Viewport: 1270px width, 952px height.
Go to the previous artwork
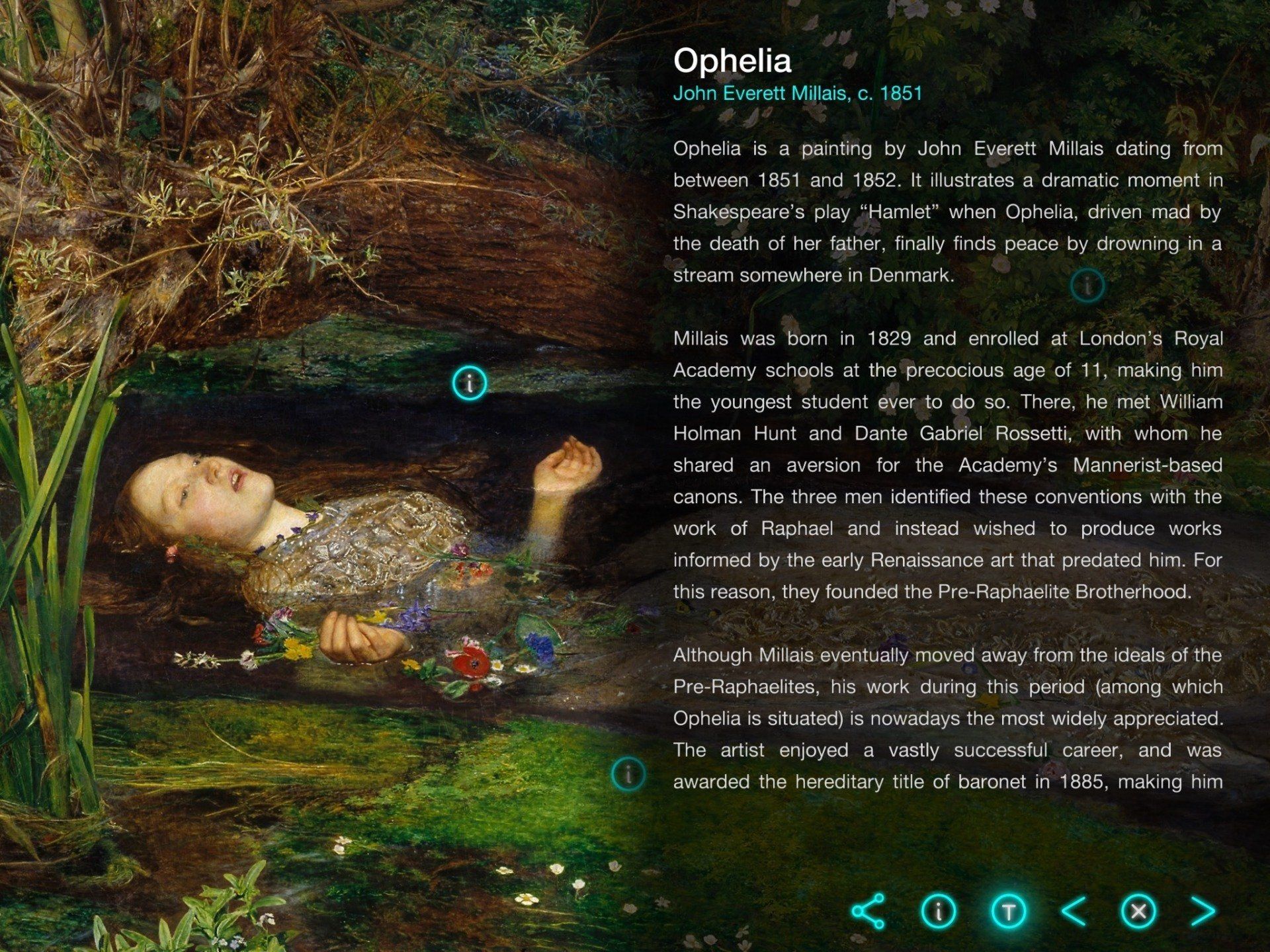tap(1073, 912)
